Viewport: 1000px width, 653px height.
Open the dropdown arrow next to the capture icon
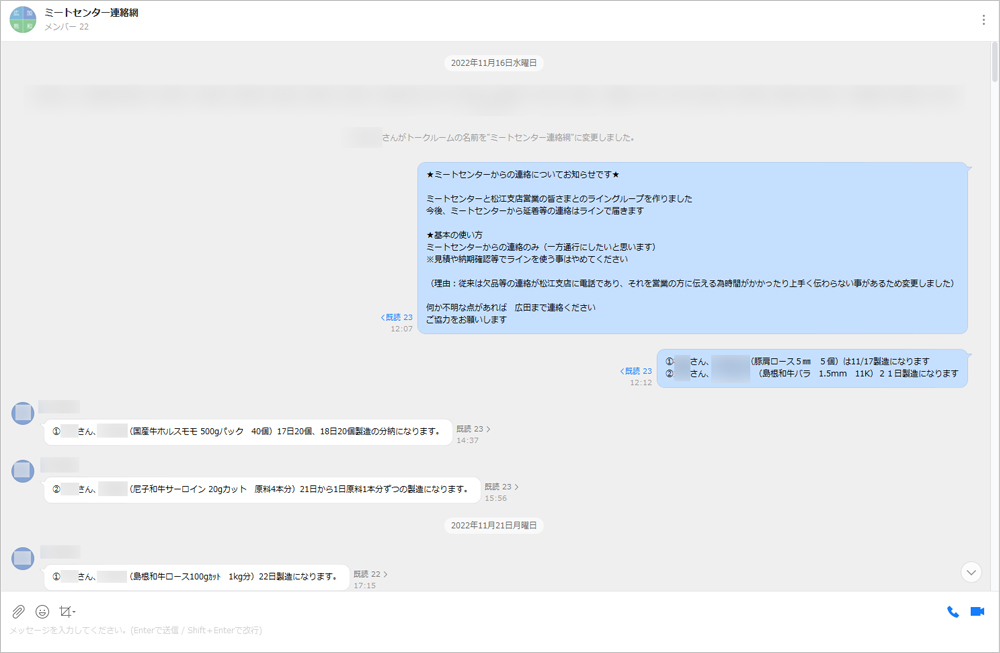pos(75,612)
